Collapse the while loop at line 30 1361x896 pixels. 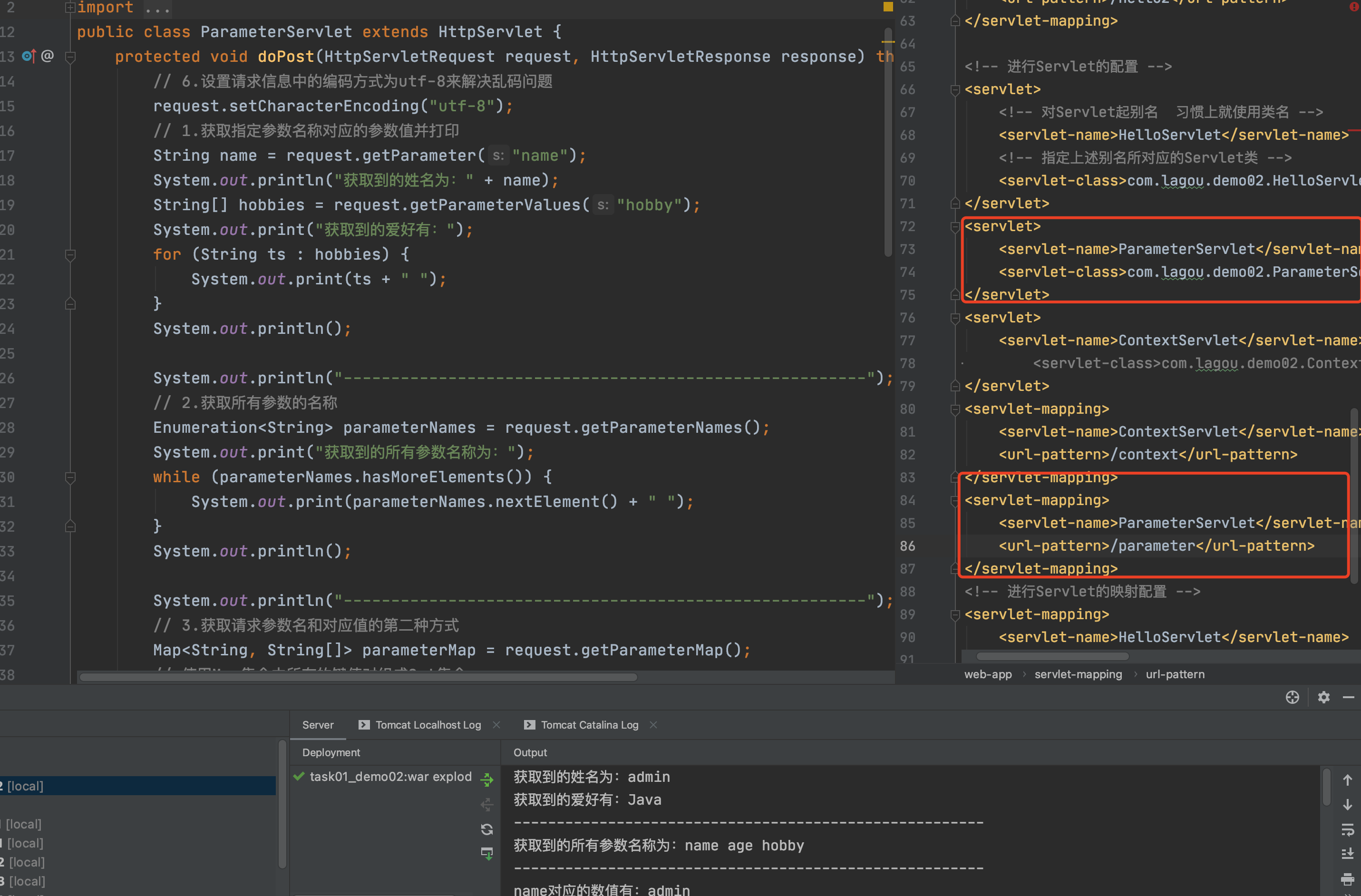[x=70, y=477]
